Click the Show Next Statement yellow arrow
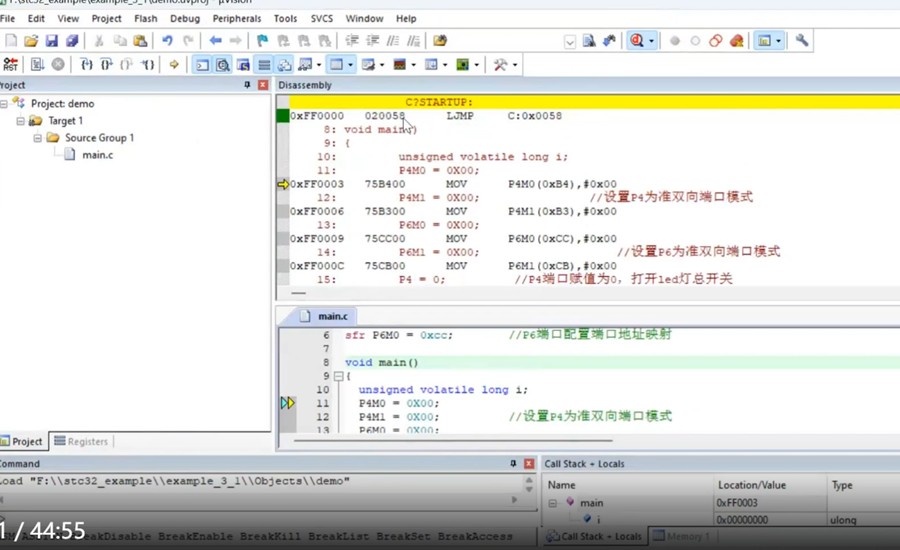900x550 pixels. (x=174, y=65)
